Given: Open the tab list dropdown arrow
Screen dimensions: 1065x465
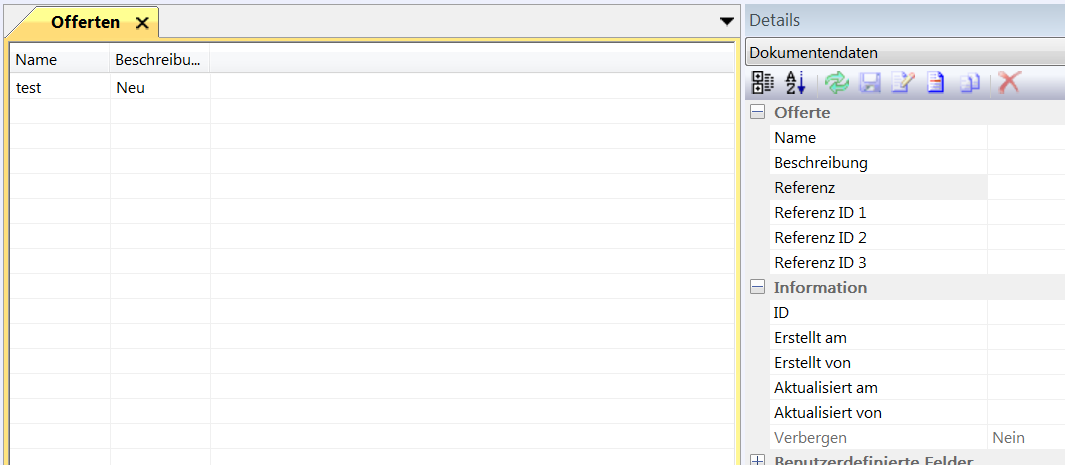Looking at the screenshot, I should [x=727, y=21].
